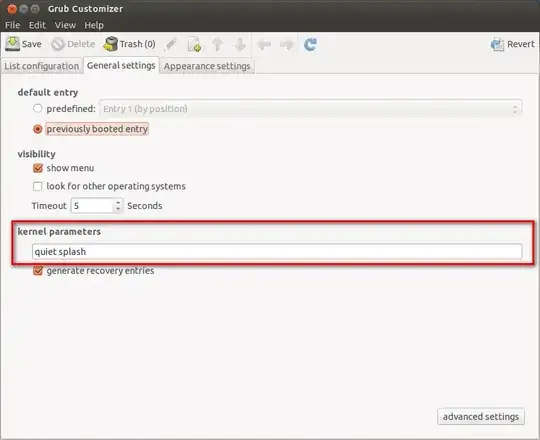Viewport: 540px width, 440px height.
Task: Click the advanced settings button
Action: (481, 417)
